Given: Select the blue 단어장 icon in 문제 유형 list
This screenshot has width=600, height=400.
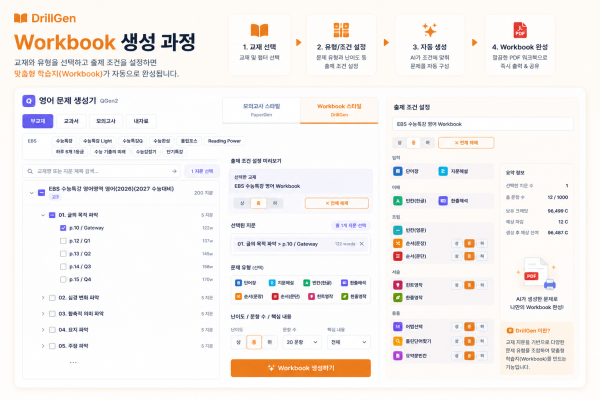Looking at the screenshot, I should coord(238,282).
